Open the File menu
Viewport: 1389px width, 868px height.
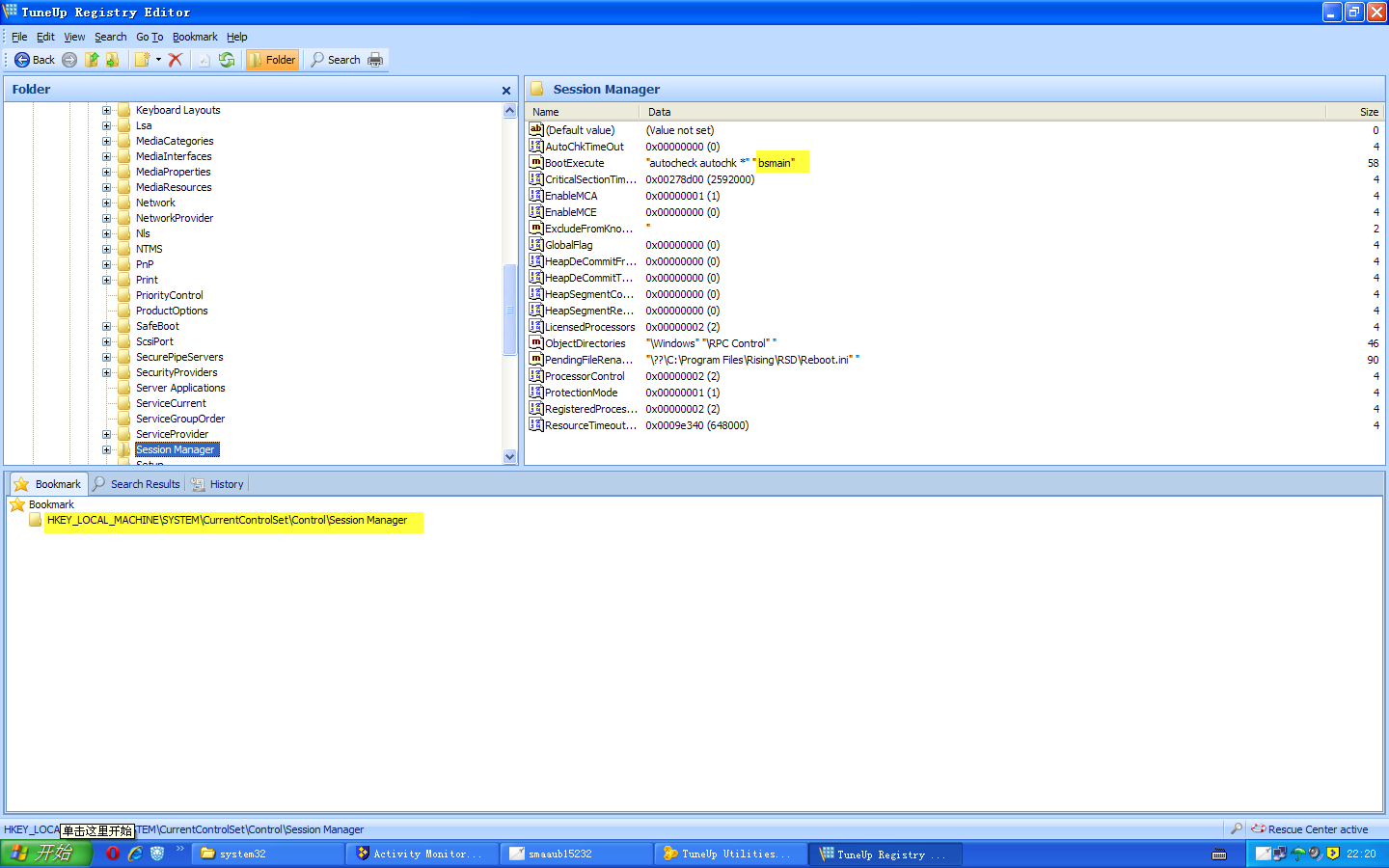click(x=19, y=37)
